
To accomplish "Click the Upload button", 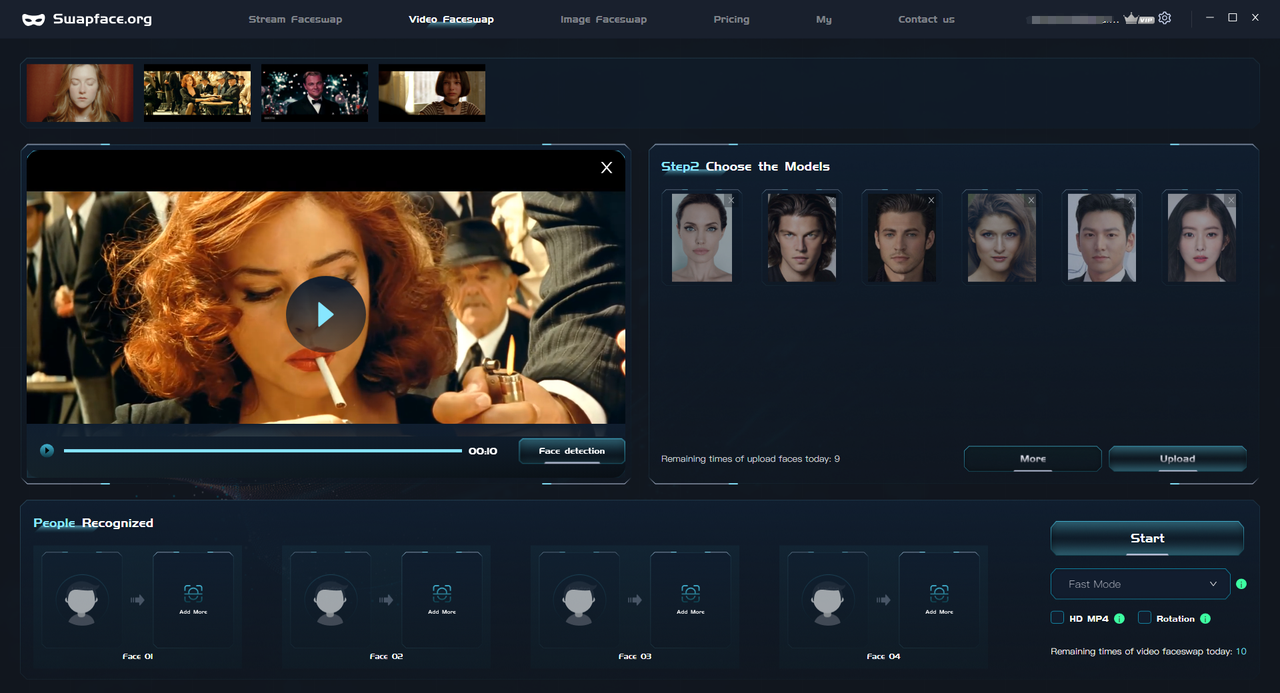I will [1177, 459].
